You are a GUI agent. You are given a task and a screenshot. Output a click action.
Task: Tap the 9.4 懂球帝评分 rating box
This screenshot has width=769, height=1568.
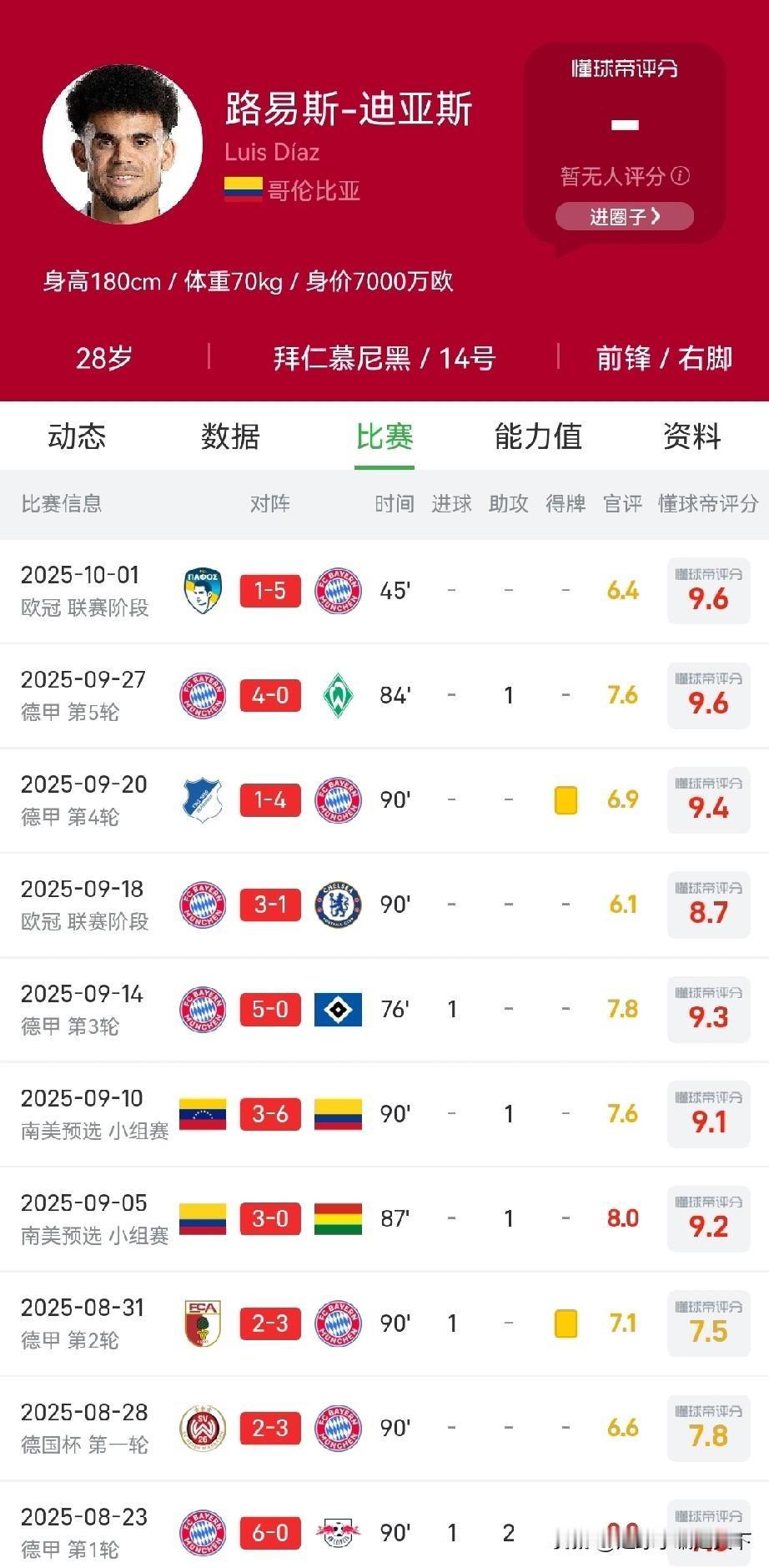709,800
